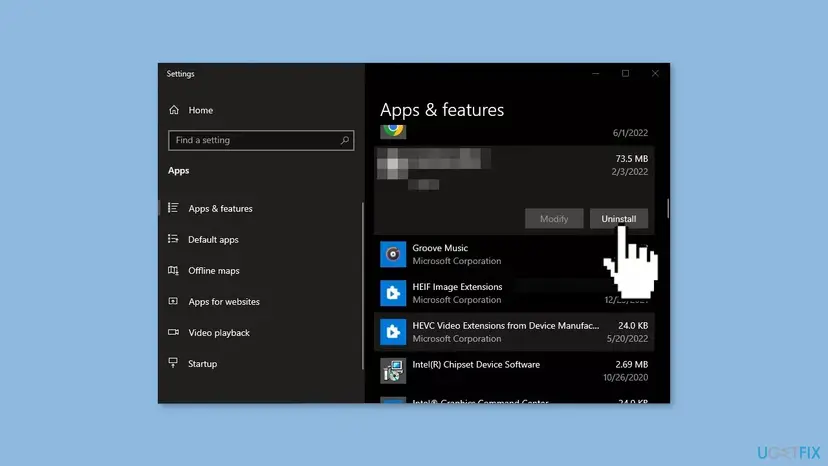Click the Home icon in sidebar
Image resolution: width=828 pixels, height=466 pixels.
point(174,110)
